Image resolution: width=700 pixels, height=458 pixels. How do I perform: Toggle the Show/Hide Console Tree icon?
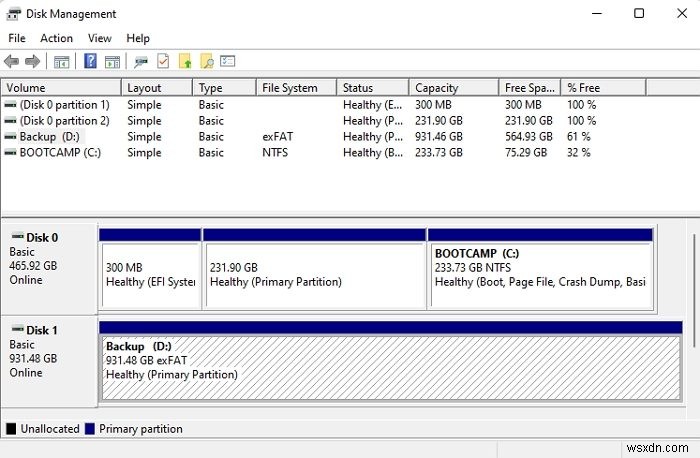pyautogui.click(x=62, y=62)
